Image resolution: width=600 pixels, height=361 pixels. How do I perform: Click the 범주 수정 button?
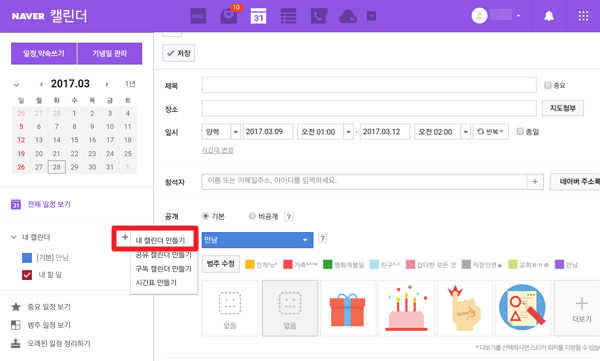click(221, 264)
